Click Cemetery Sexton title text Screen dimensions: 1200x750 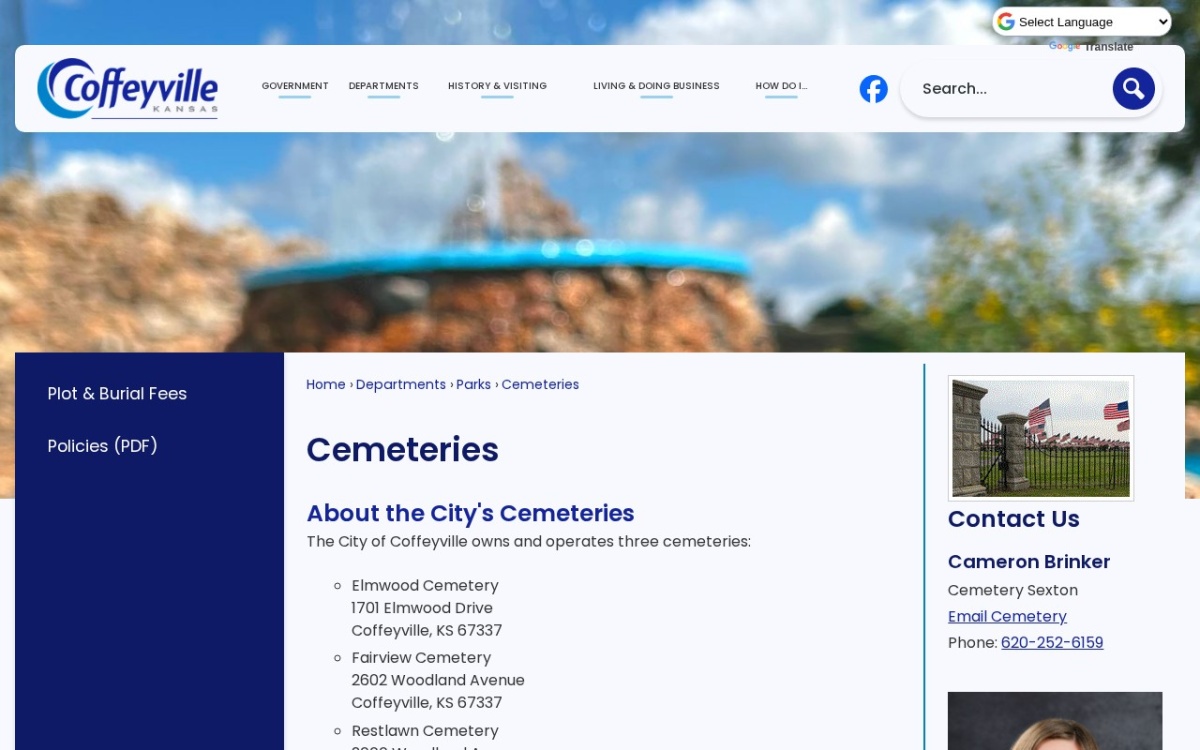[1013, 591]
